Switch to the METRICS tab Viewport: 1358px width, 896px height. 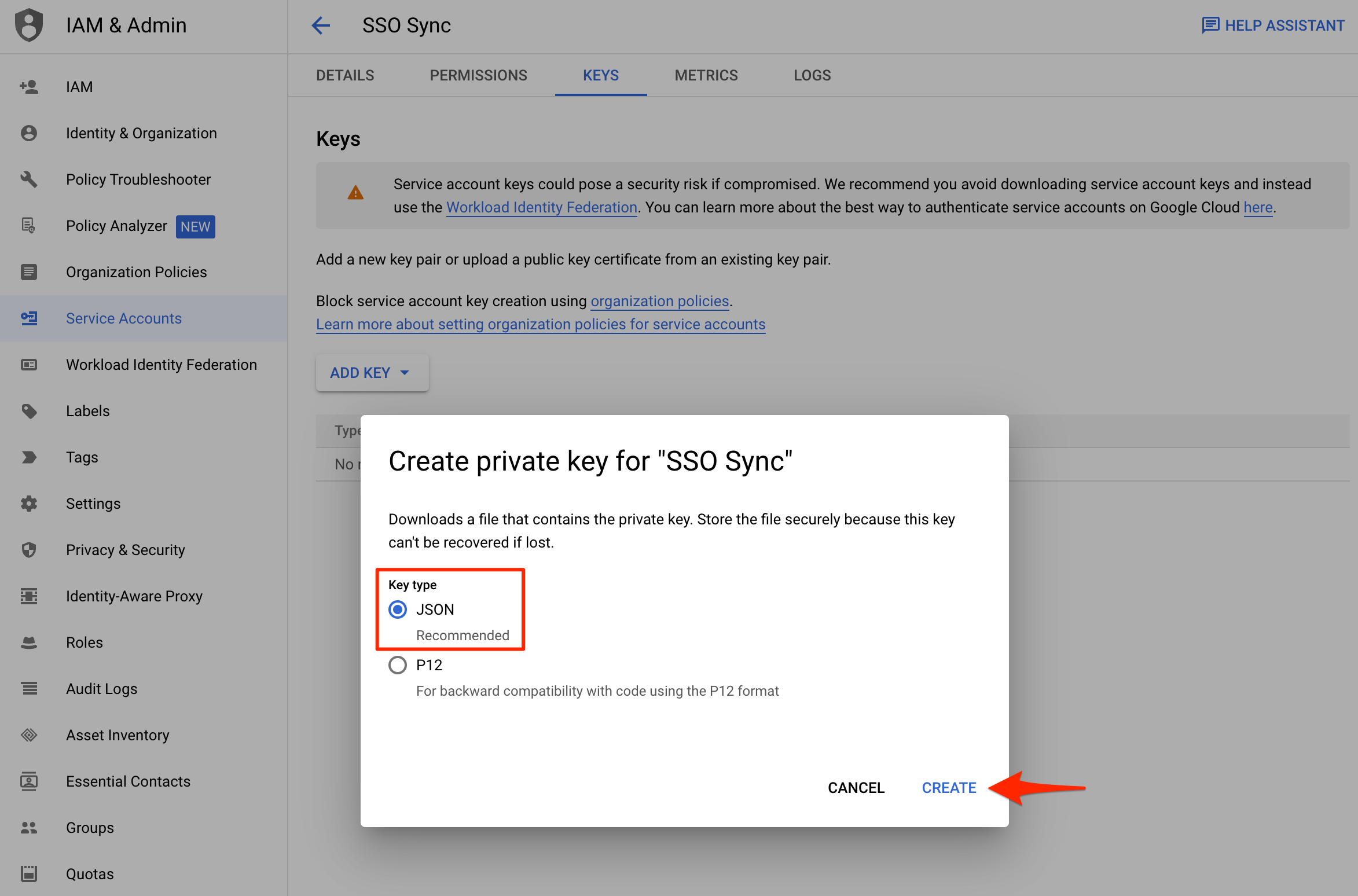point(706,75)
